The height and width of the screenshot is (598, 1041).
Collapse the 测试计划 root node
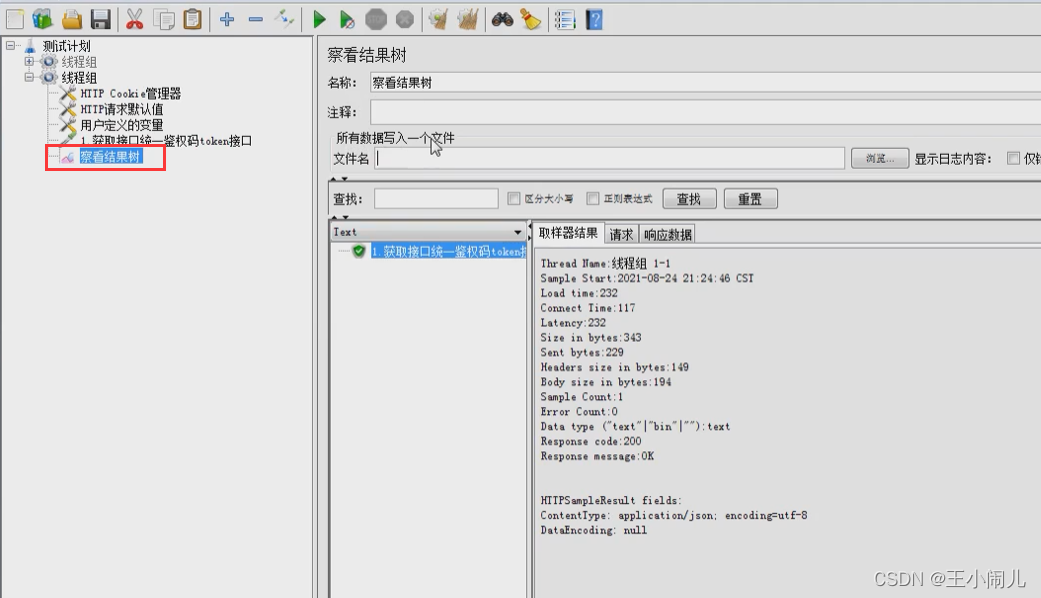coord(11,46)
